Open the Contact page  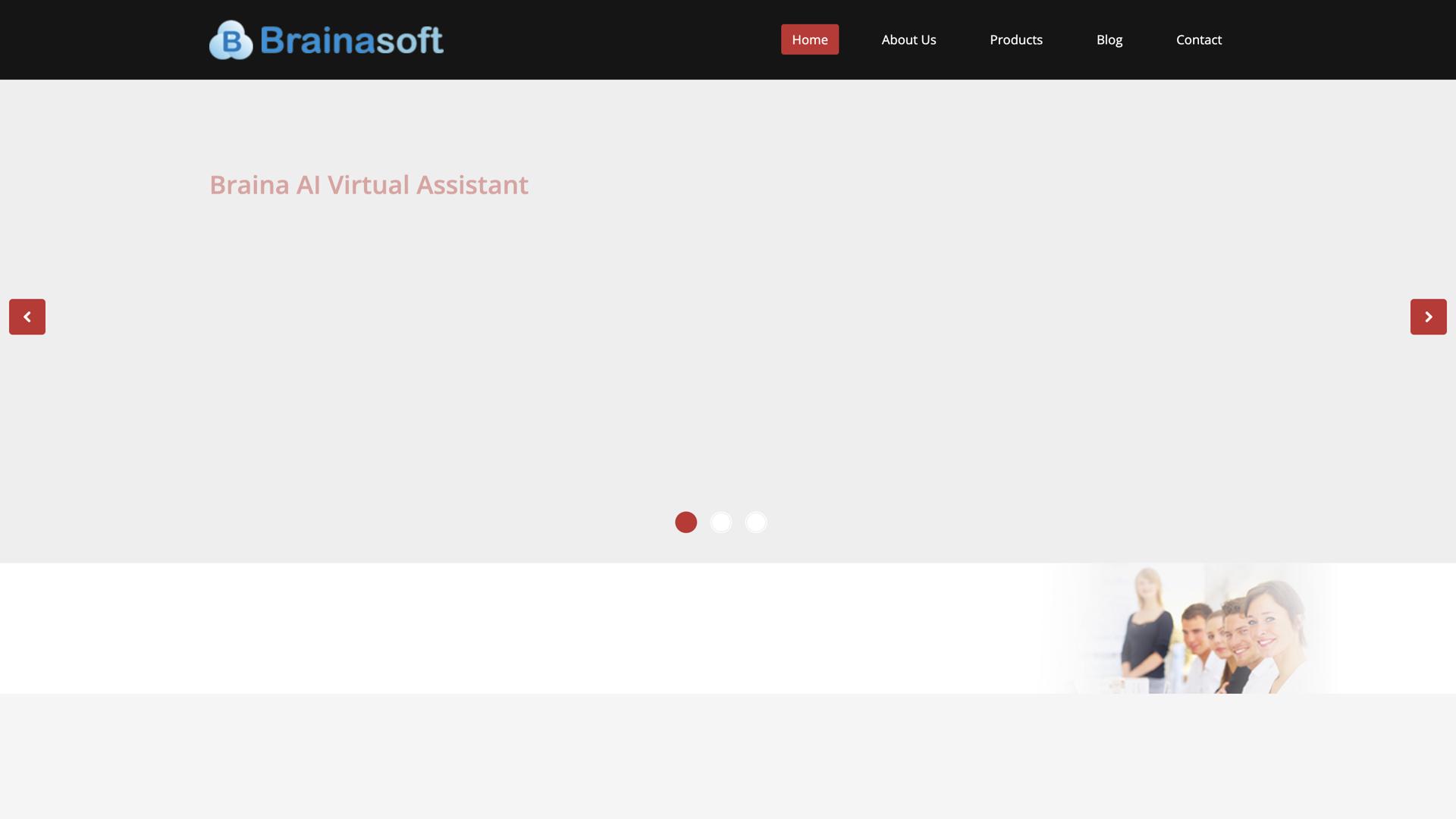pos(1198,39)
